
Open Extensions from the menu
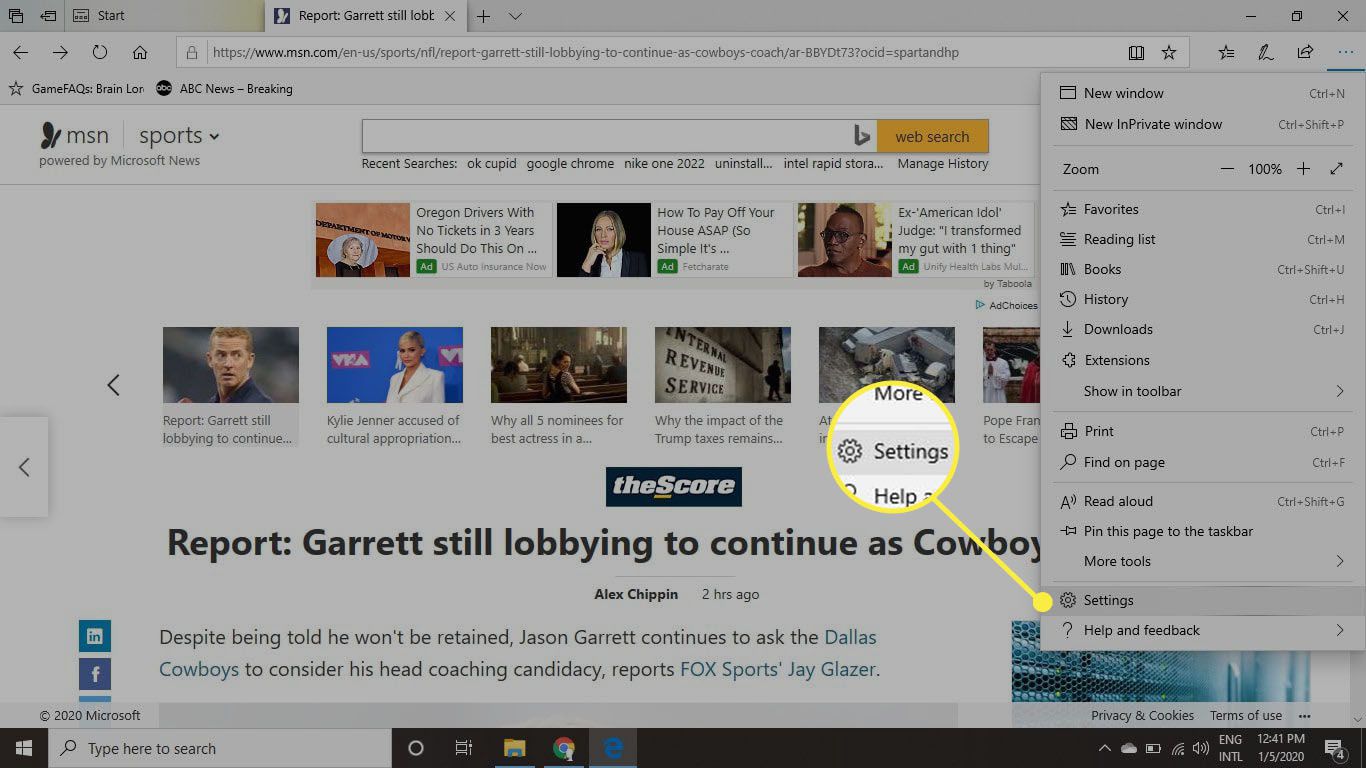point(1203,360)
